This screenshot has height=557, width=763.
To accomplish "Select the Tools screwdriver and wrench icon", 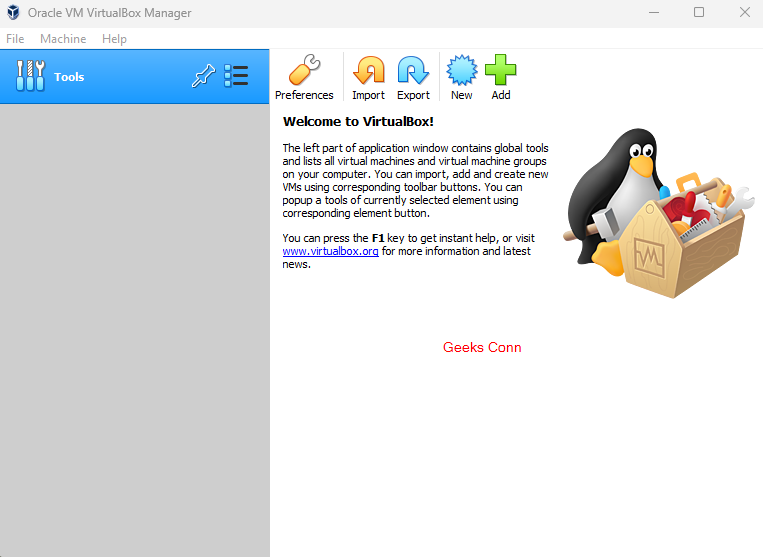I will coord(30,76).
